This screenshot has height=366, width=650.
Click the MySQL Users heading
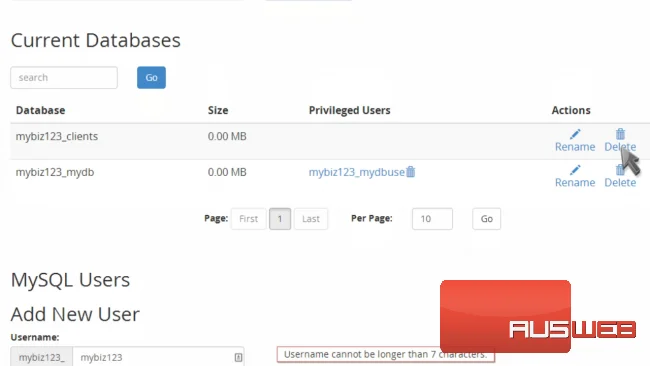pyautogui.click(x=70, y=280)
